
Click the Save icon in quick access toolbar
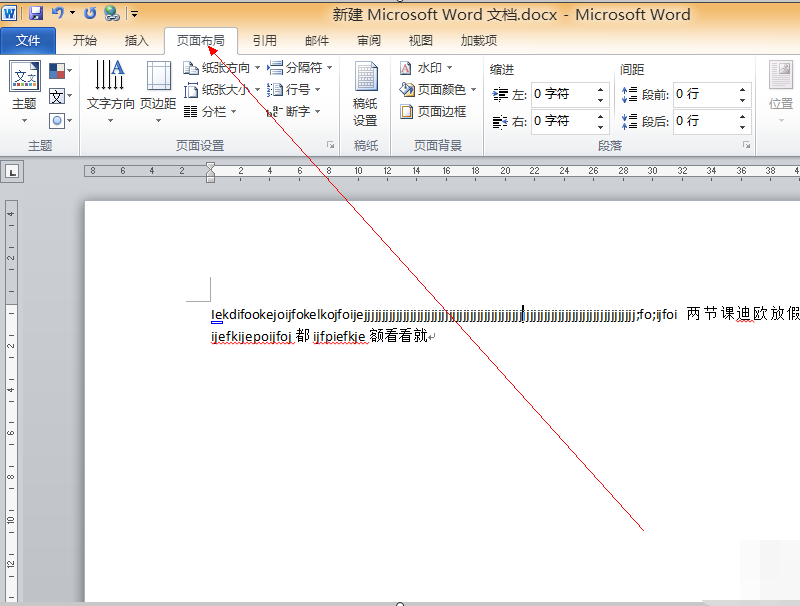click(36, 13)
